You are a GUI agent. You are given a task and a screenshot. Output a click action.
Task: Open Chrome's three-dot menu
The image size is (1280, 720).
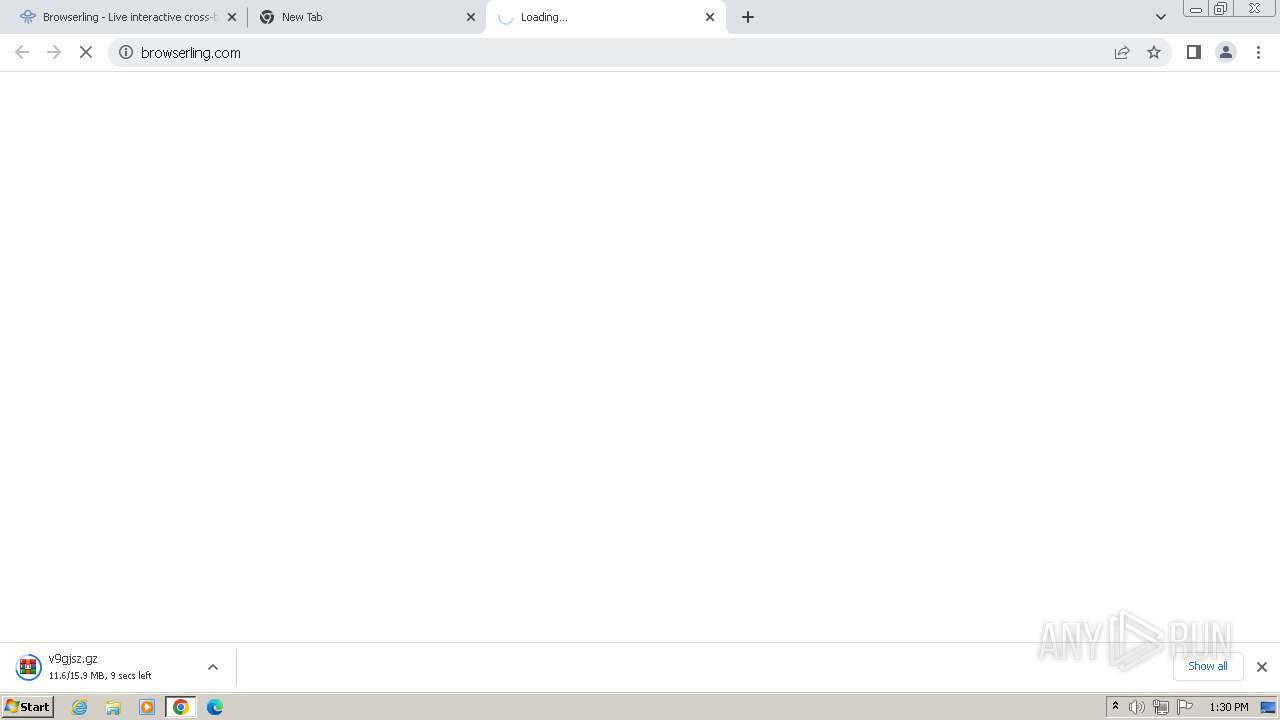[x=1259, y=52]
